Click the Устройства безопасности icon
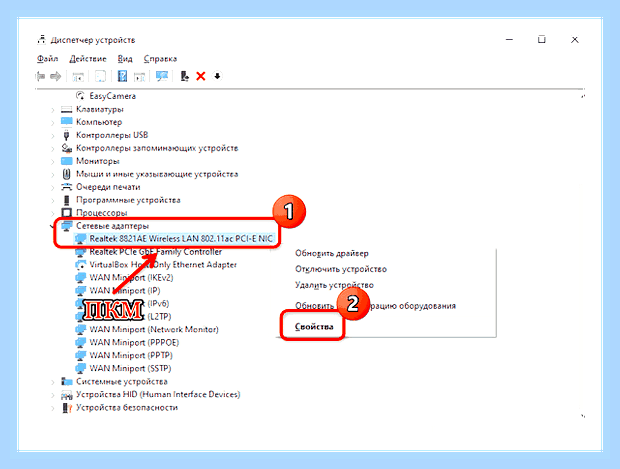Viewport: 620px width, 469px height. click(66, 407)
